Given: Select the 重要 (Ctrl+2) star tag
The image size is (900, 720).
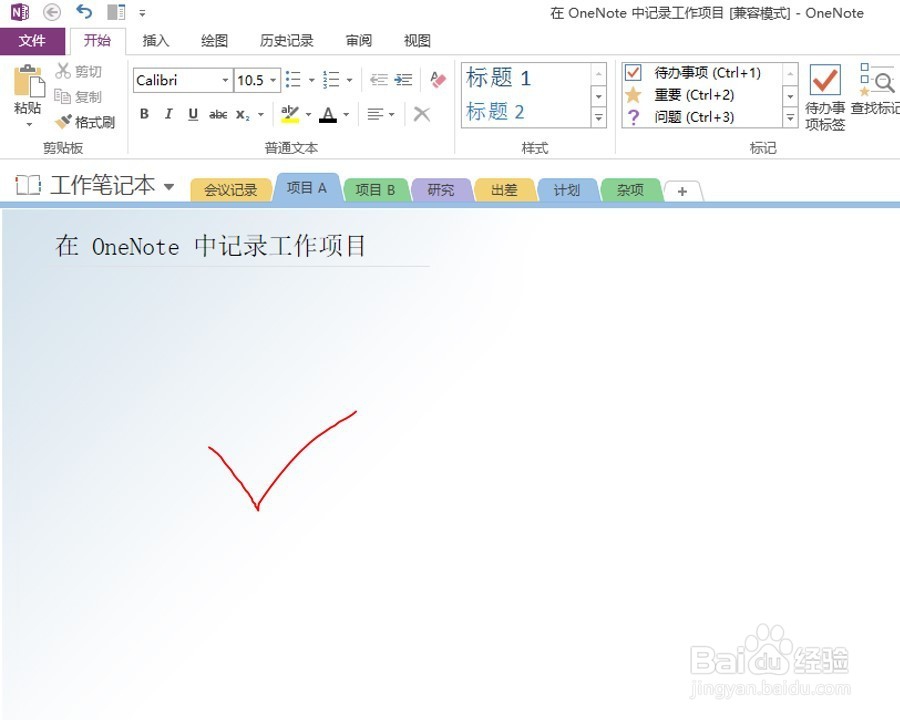Looking at the screenshot, I should [680, 95].
